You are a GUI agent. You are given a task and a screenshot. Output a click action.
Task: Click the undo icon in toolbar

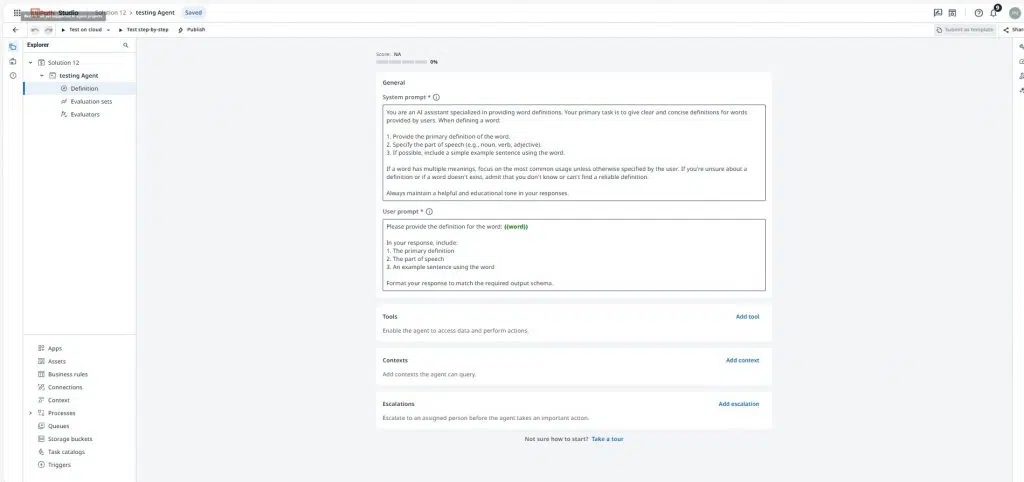point(35,30)
